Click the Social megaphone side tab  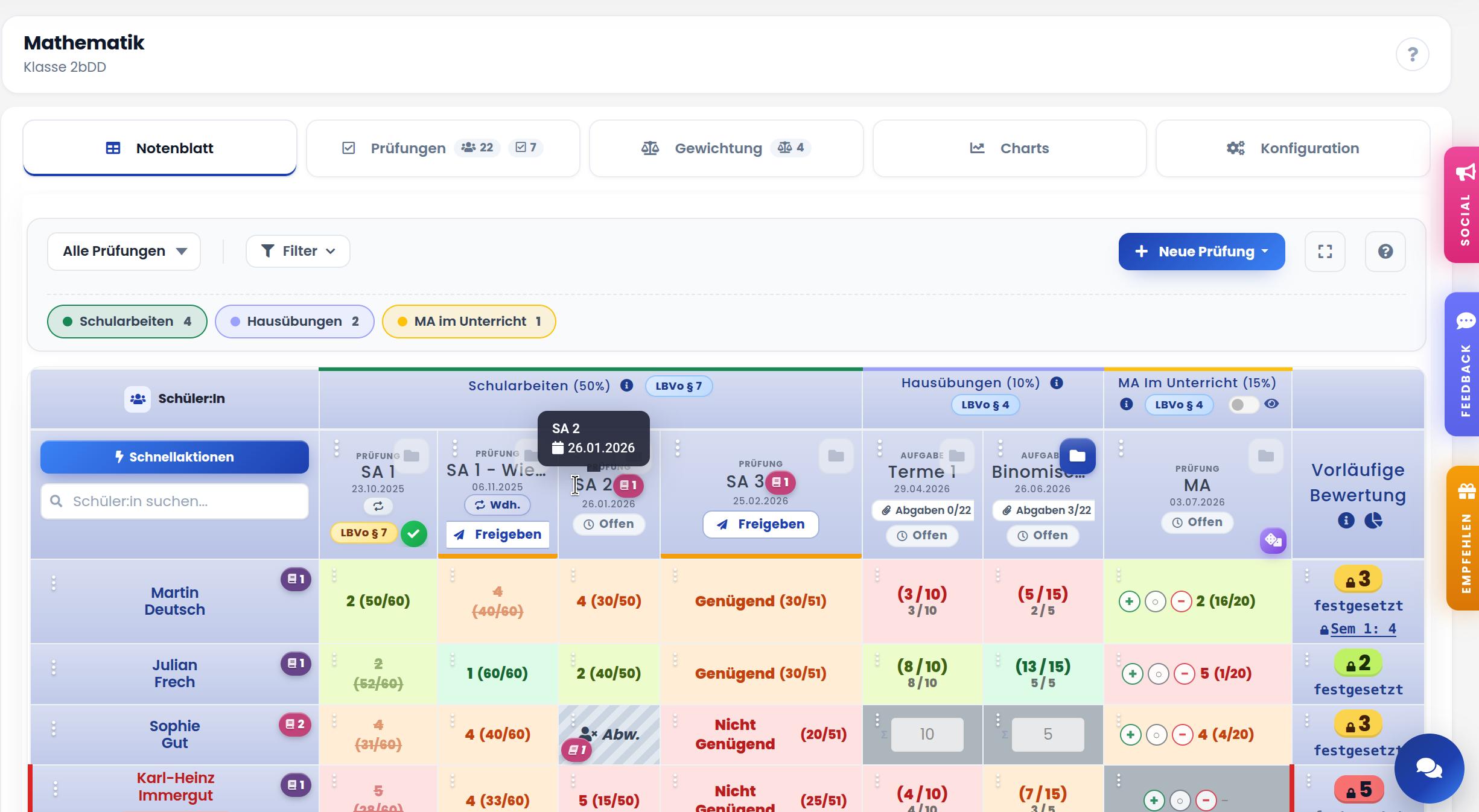(x=1463, y=205)
